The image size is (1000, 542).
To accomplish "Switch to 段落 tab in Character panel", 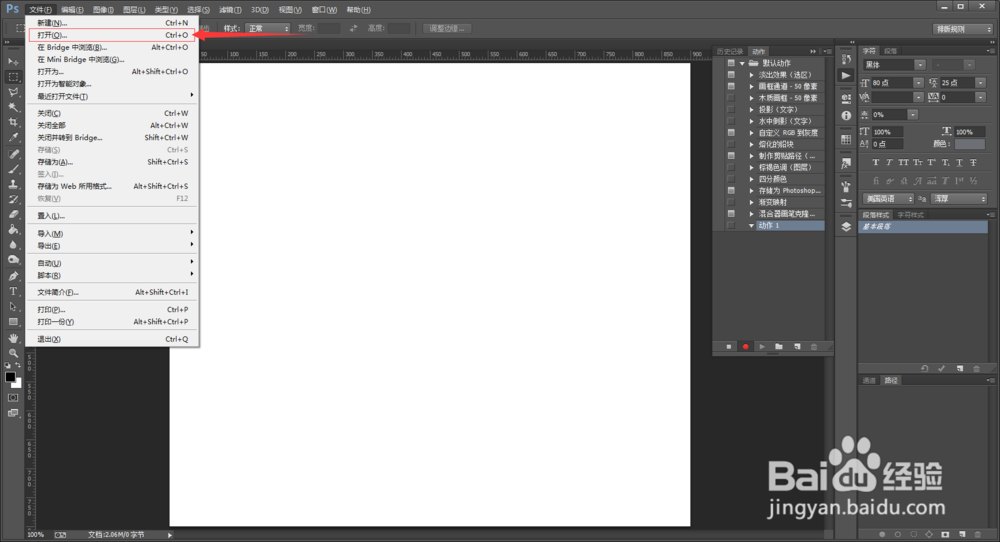I will [891, 51].
